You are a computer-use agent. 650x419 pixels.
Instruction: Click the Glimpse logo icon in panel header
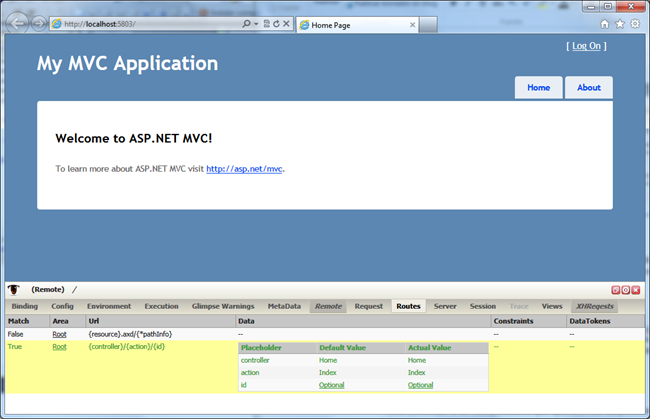point(14,289)
